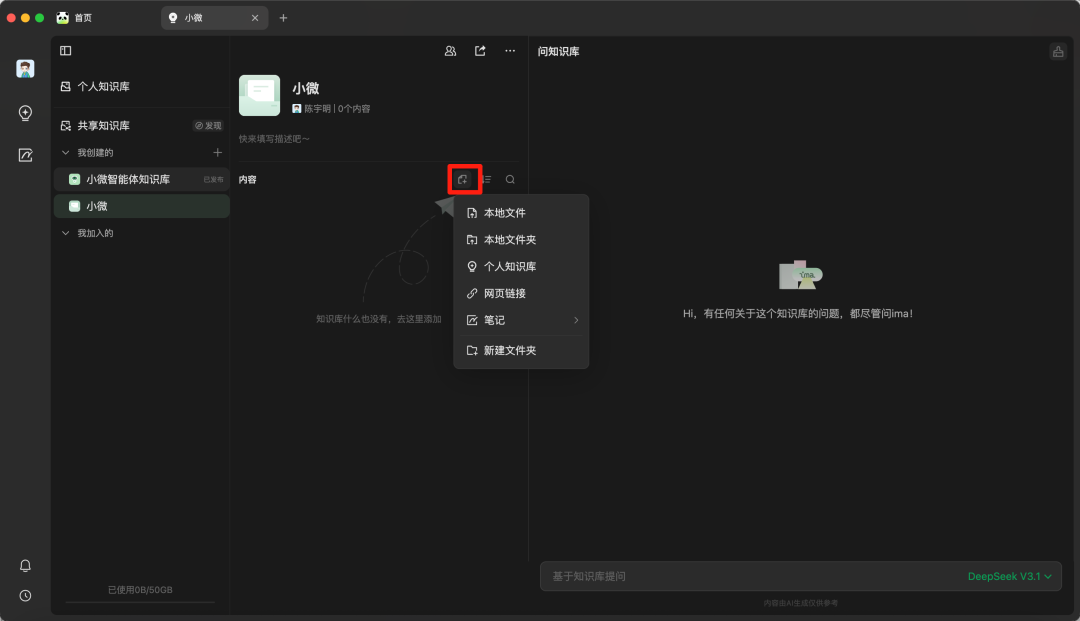Open the members management icon
The height and width of the screenshot is (621, 1080).
450,51
